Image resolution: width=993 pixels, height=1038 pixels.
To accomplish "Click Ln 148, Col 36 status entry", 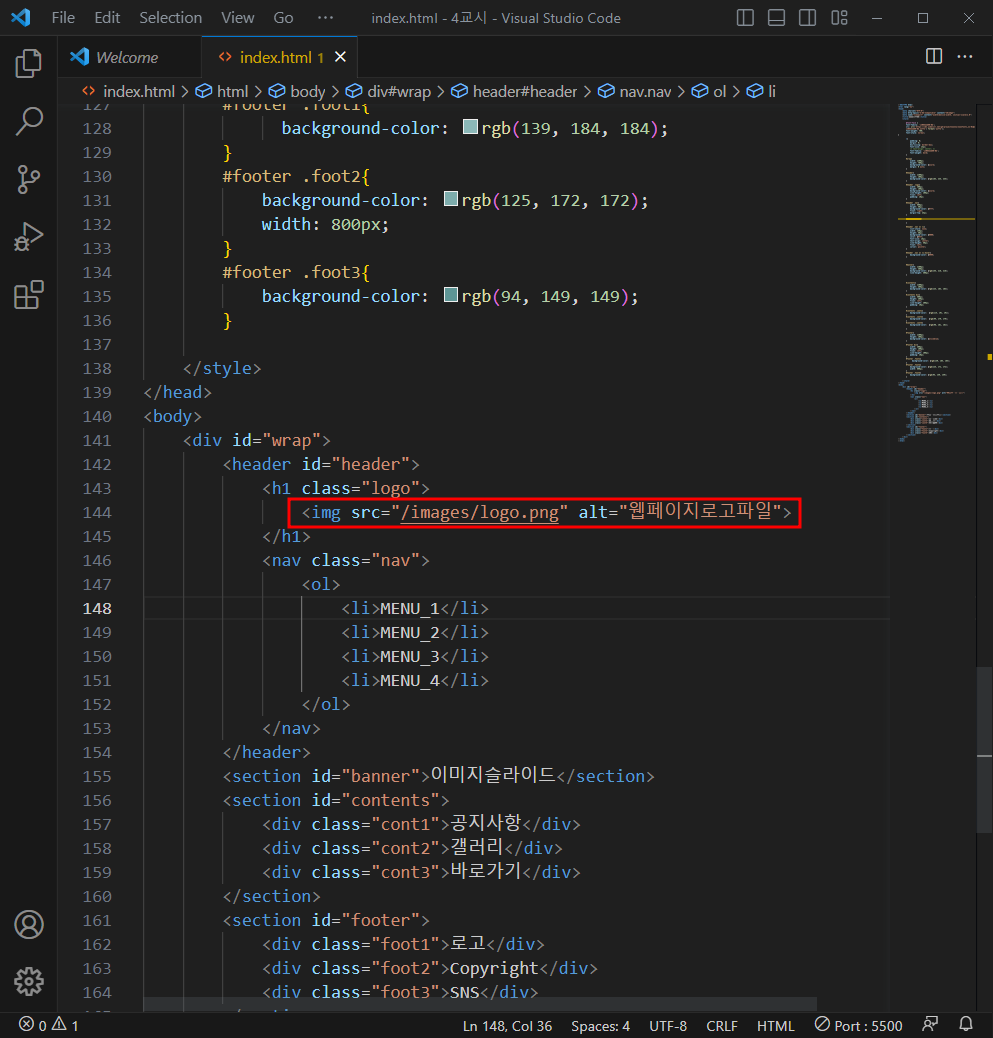I will (507, 1026).
